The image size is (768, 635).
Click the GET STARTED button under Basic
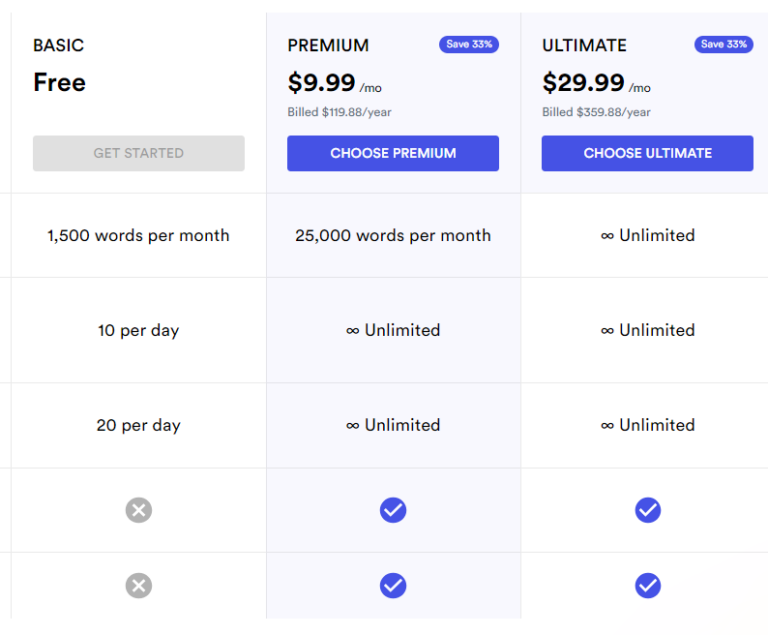[138, 153]
